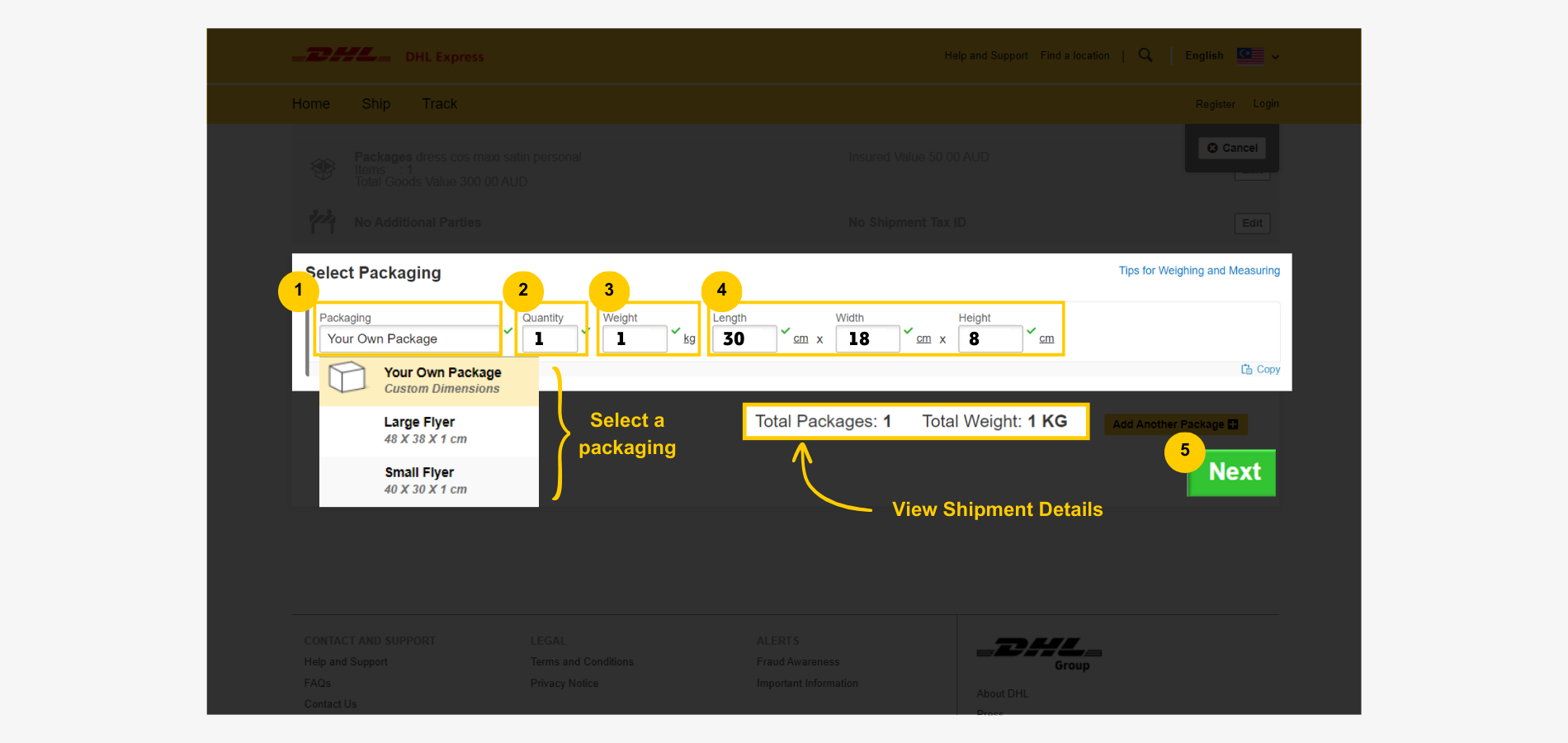The width and height of the screenshot is (1568, 743).
Task: Click the Copy link text
Action: click(x=1268, y=369)
